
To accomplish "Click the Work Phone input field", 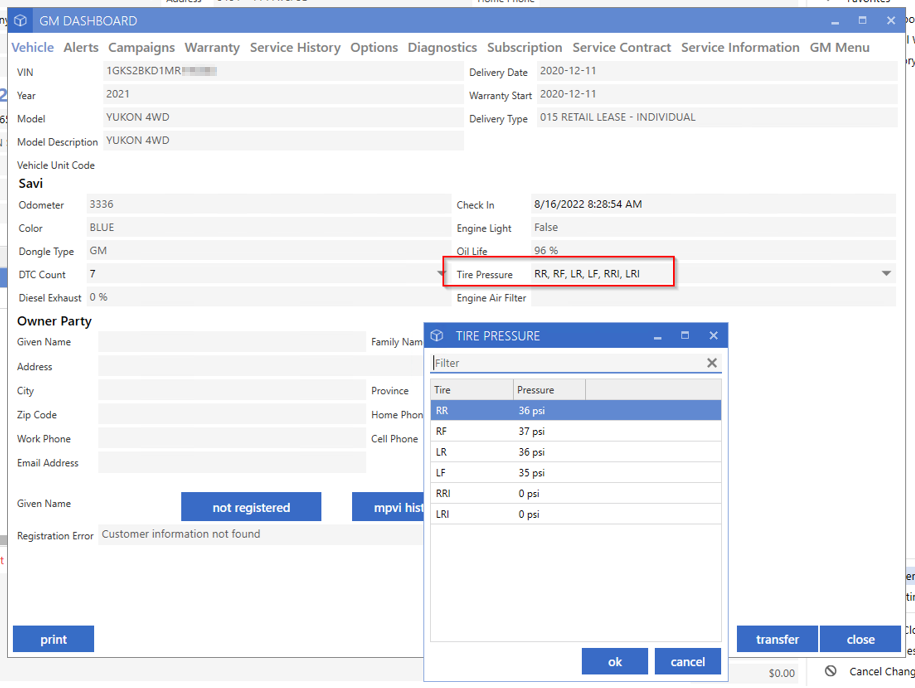I will tap(232, 438).
